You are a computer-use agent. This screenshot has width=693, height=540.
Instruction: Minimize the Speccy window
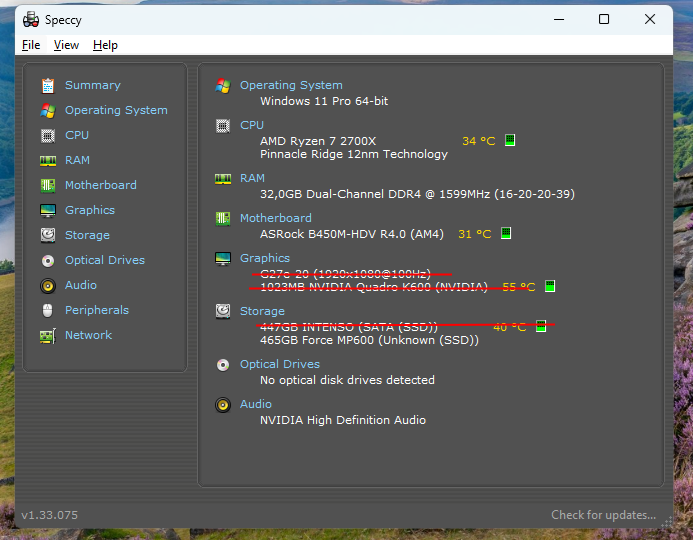[x=559, y=19]
